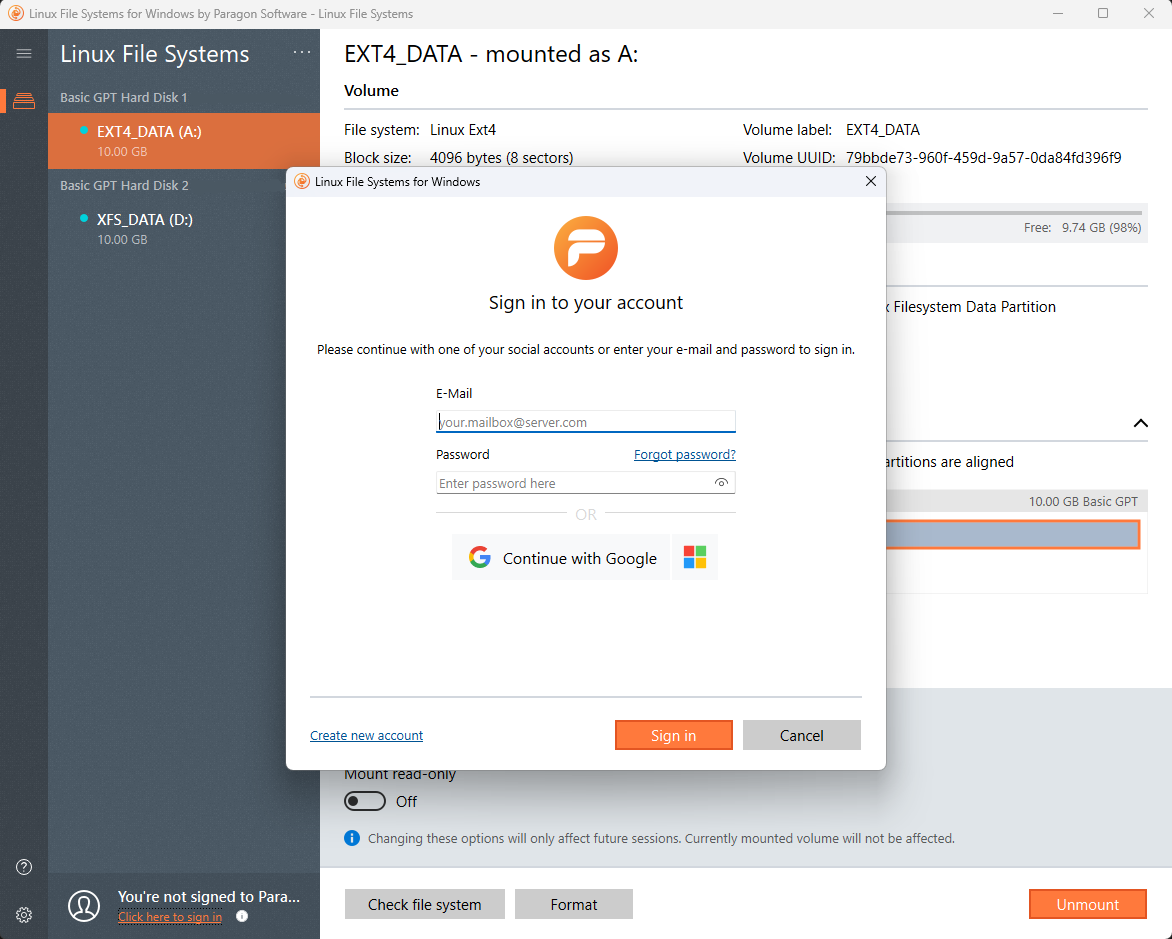Open settings gear icon in sidebar
This screenshot has width=1172, height=939.
[x=24, y=915]
